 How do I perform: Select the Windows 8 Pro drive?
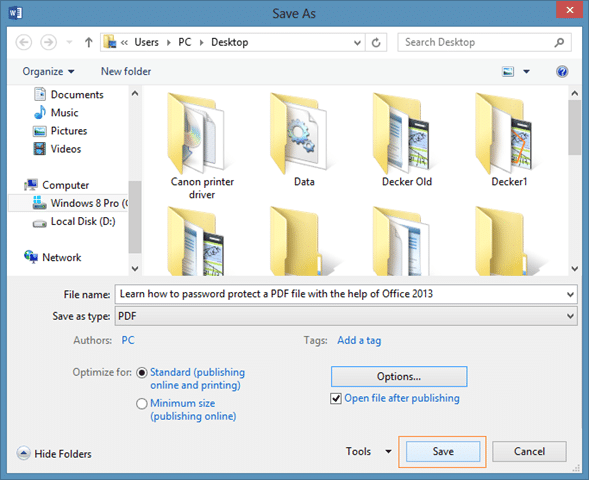(68, 203)
